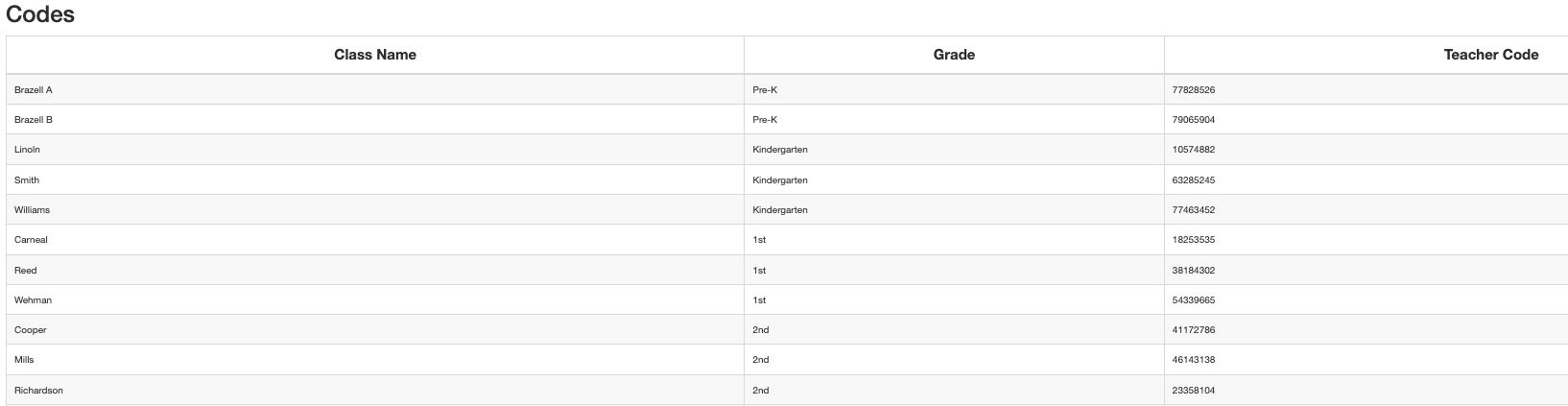The height and width of the screenshot is (406, 1568).
Task: Select the Brazell A class row
Action: (787, 89)
